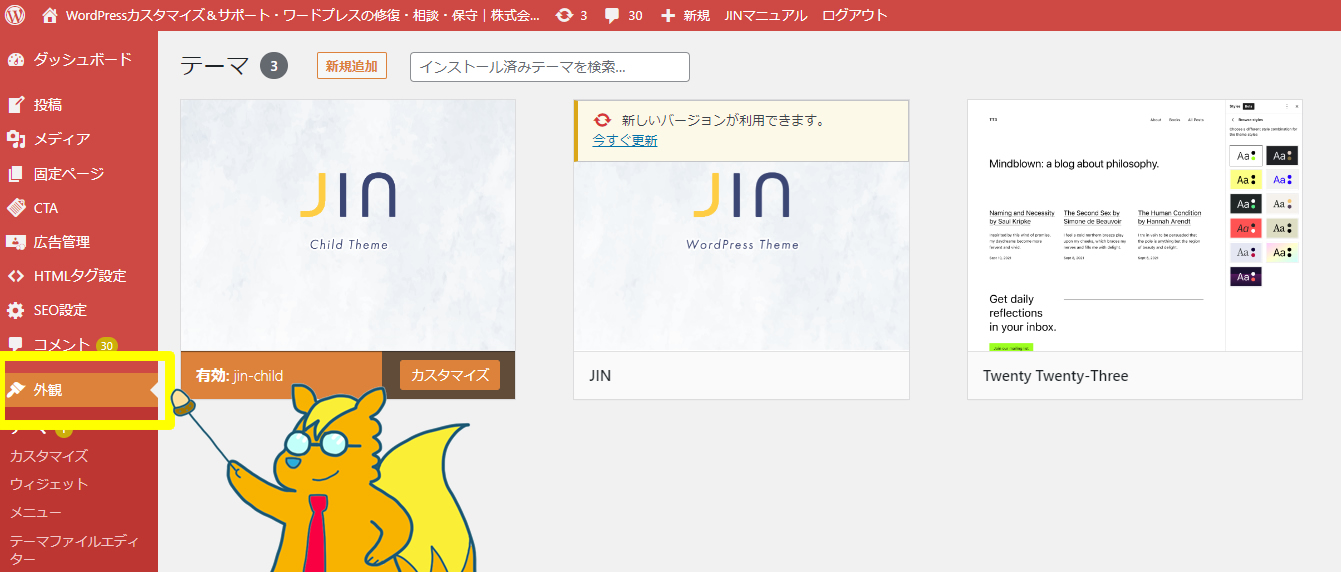Click the SEO設定 gear icon
Viewport: 1341px width, 572px height.
click(x=15, y=310)
